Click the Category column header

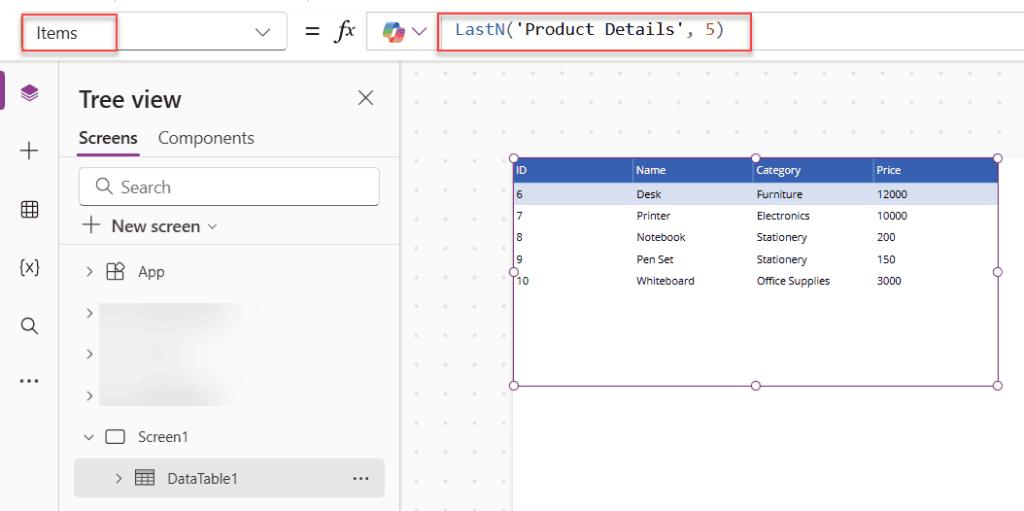[813, 170]
